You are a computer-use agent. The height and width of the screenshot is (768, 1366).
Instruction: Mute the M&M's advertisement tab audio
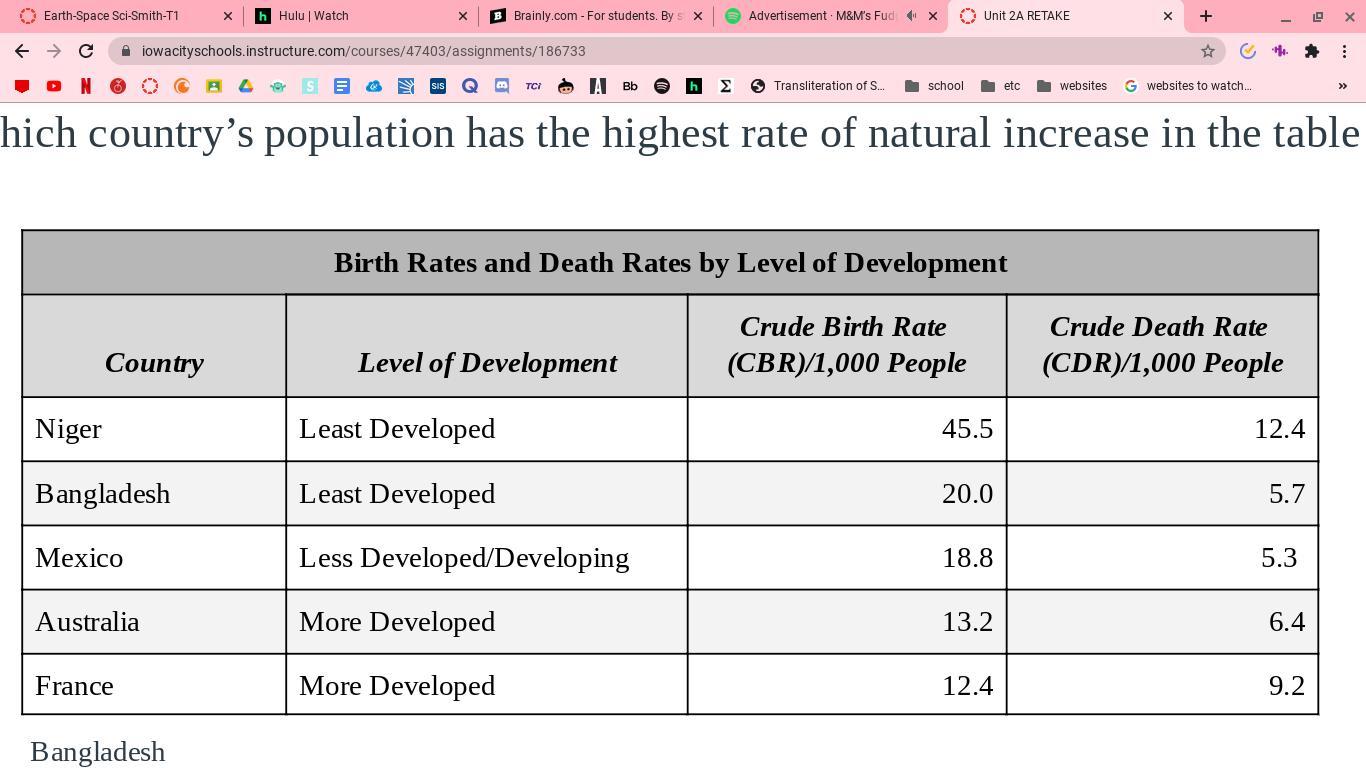(911, 16)
